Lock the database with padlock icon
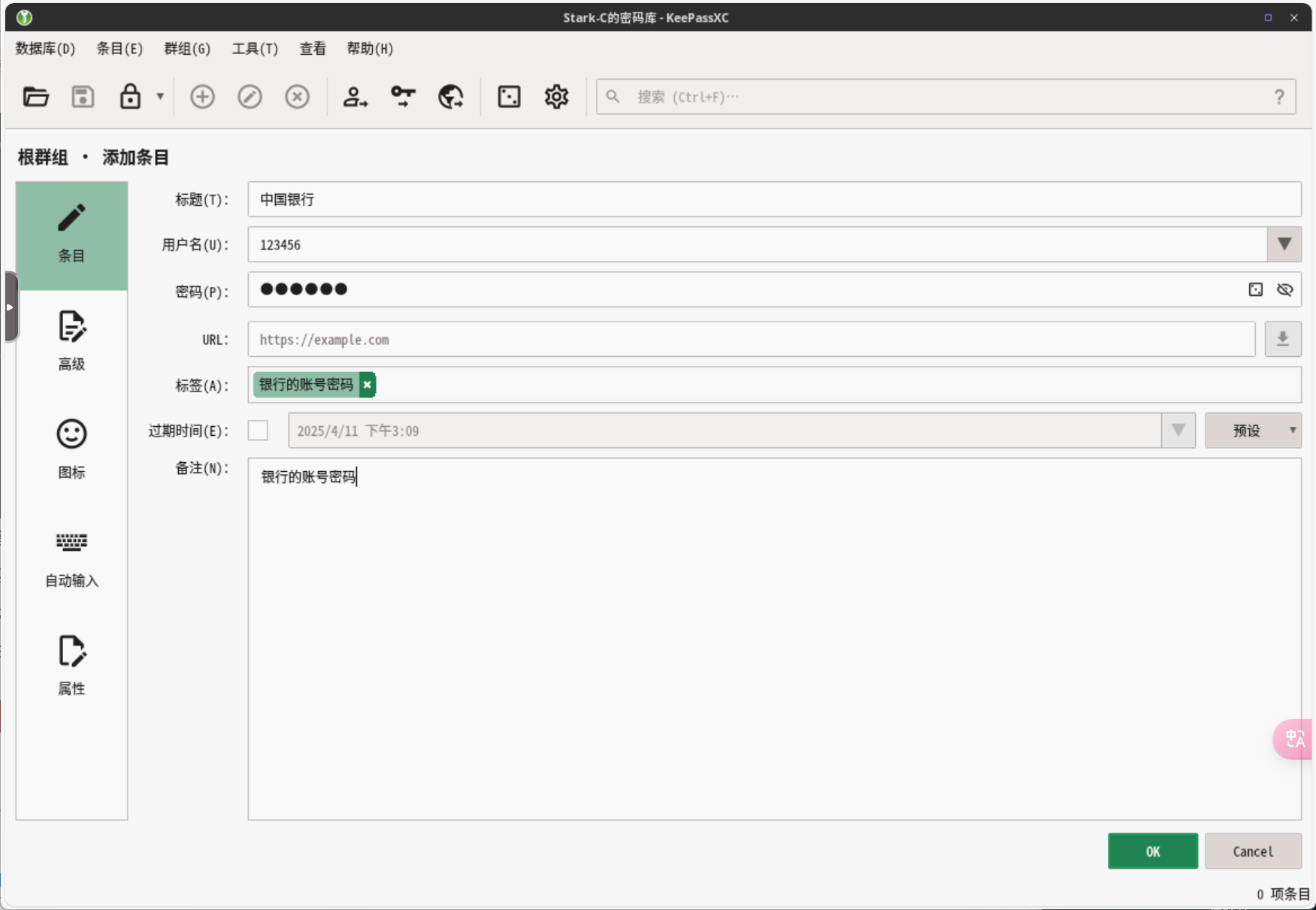 point(130,97)
